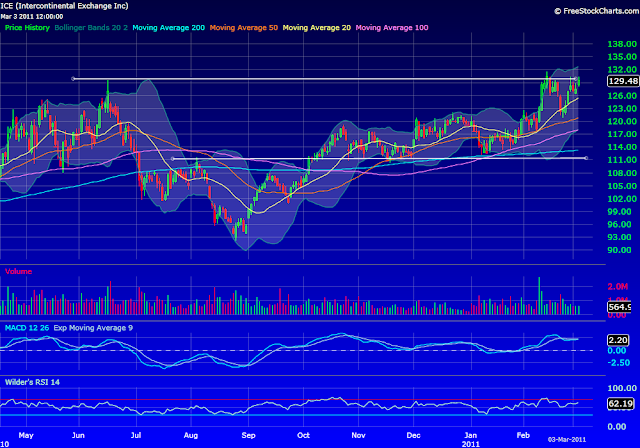This screenshot has height=448, width=640.
Task: Click the 138.00 price axis label
Action: pos(622,44)
